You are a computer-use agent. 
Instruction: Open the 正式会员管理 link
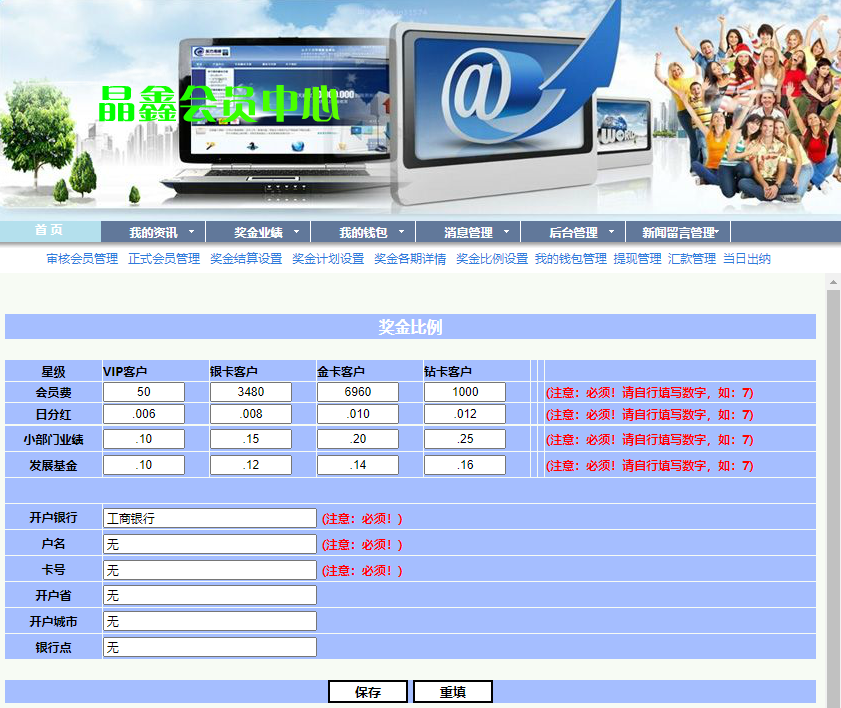coord(164,259)
